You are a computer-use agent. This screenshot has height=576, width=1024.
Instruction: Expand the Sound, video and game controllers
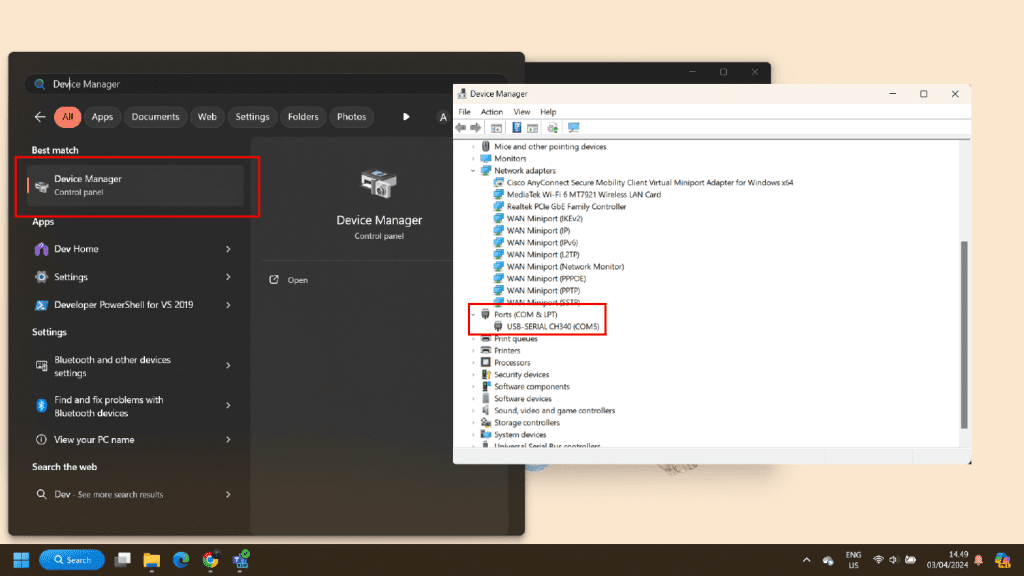[x=473, y=411]
